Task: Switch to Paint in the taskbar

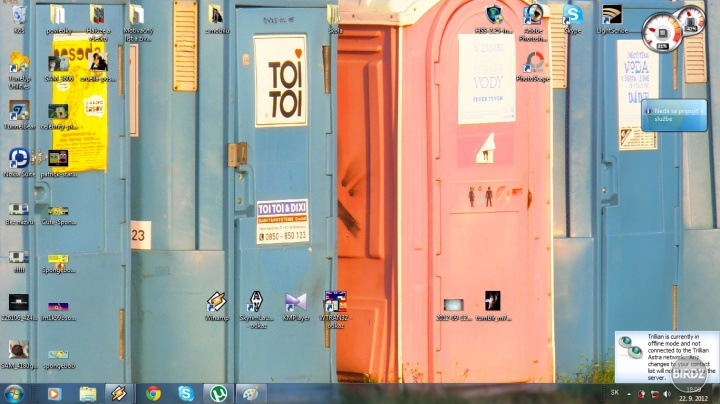Action: [251, 394]
